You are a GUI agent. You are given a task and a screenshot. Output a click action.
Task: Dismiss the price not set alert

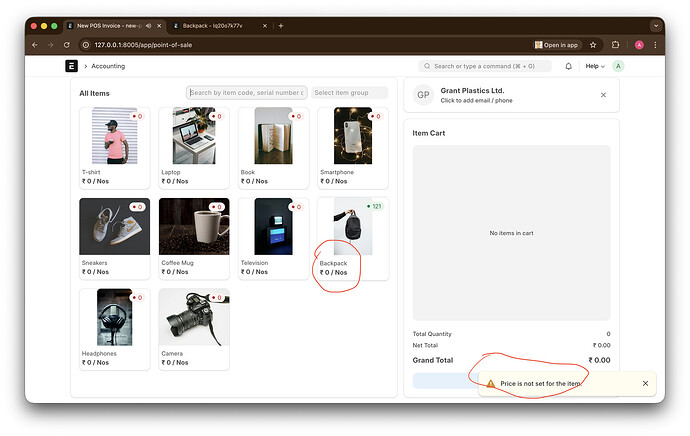pos(645,383)
